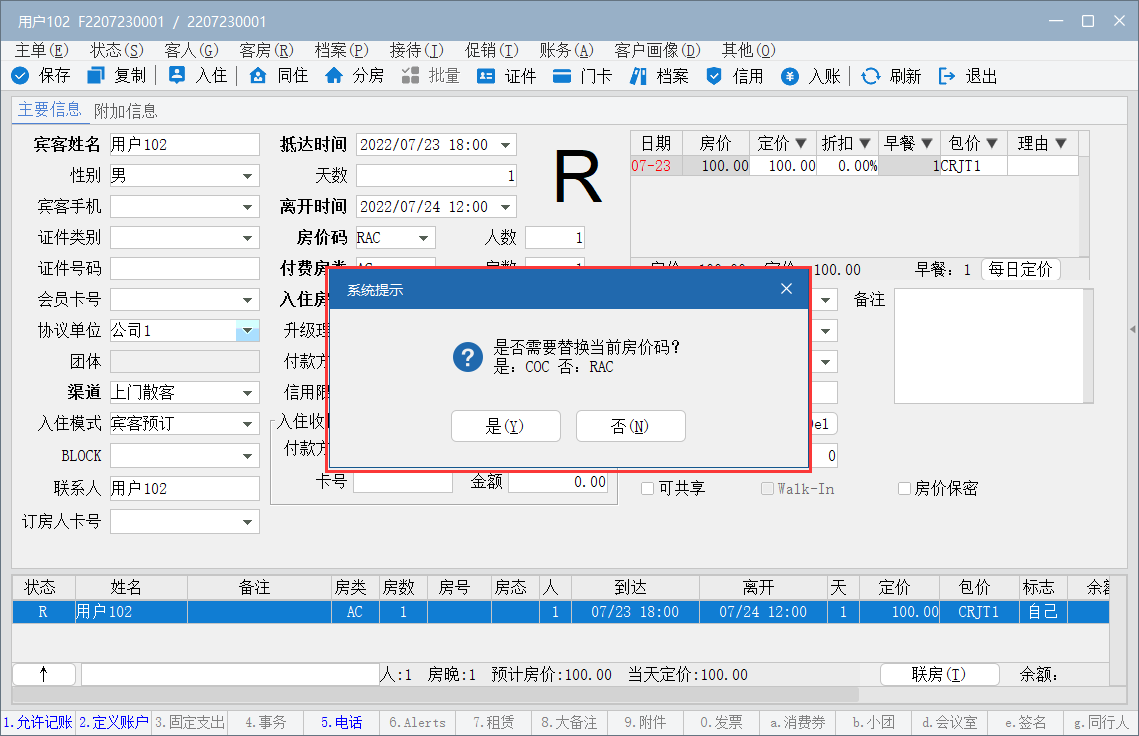The height and width of the screenshot is (736, 1139).
Task: Open the 房价码 RAC dropdown
Action: pos(423,238)
